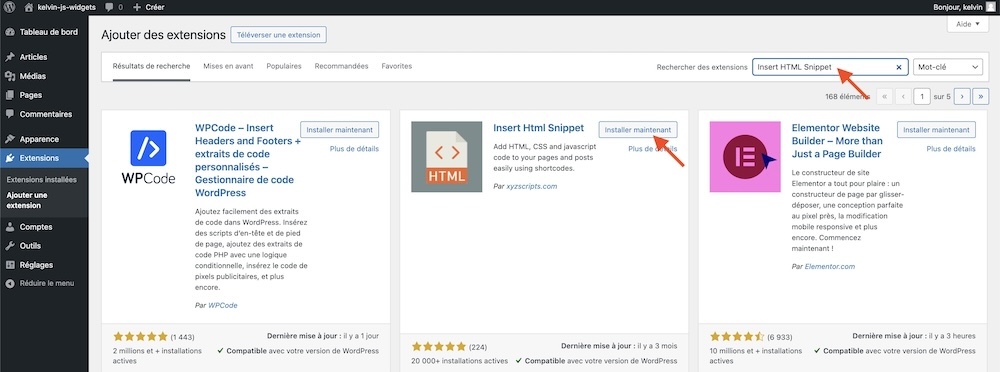Open Ajouter une extension submenu item
The image size is (1000, 372).
click(x=28, y=200)
